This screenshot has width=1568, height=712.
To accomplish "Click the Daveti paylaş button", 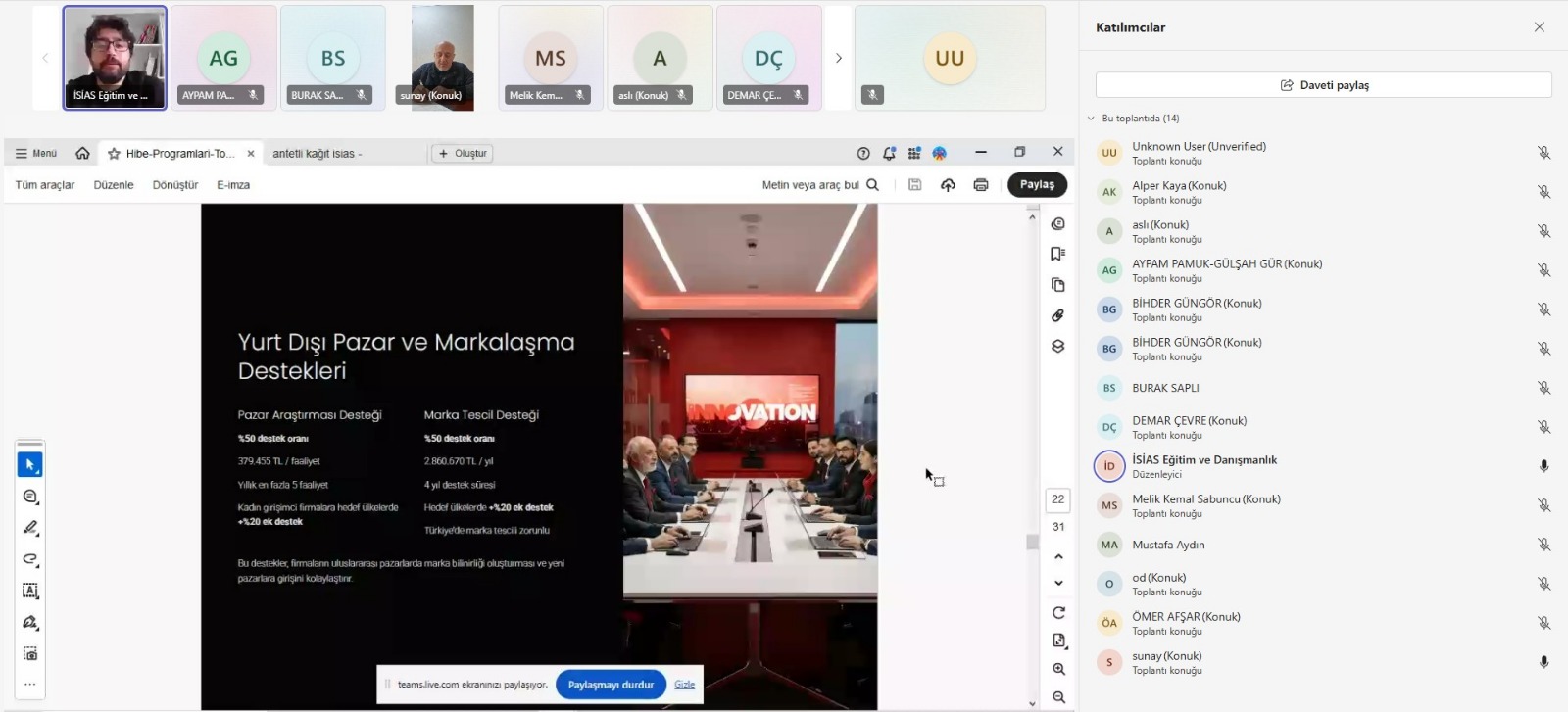I will pyautogui.click(x=1323, y=85).
